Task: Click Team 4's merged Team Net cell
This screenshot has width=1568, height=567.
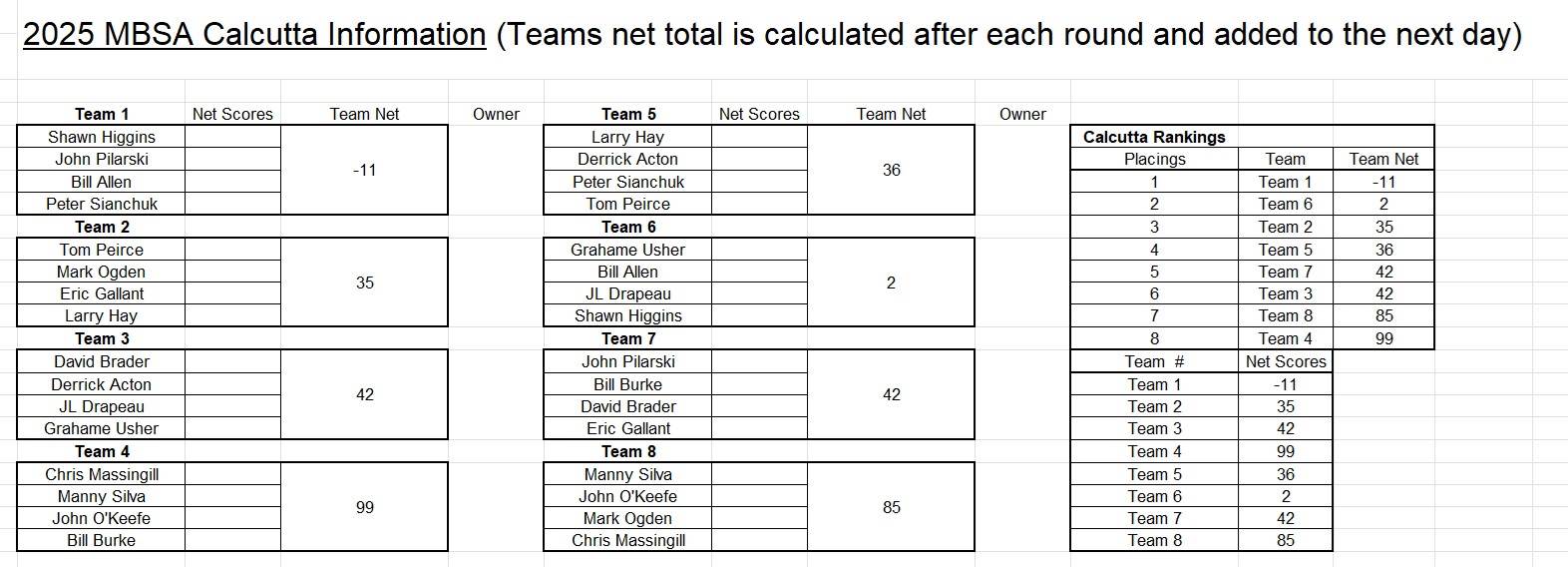Action: (x=364, y=507)
